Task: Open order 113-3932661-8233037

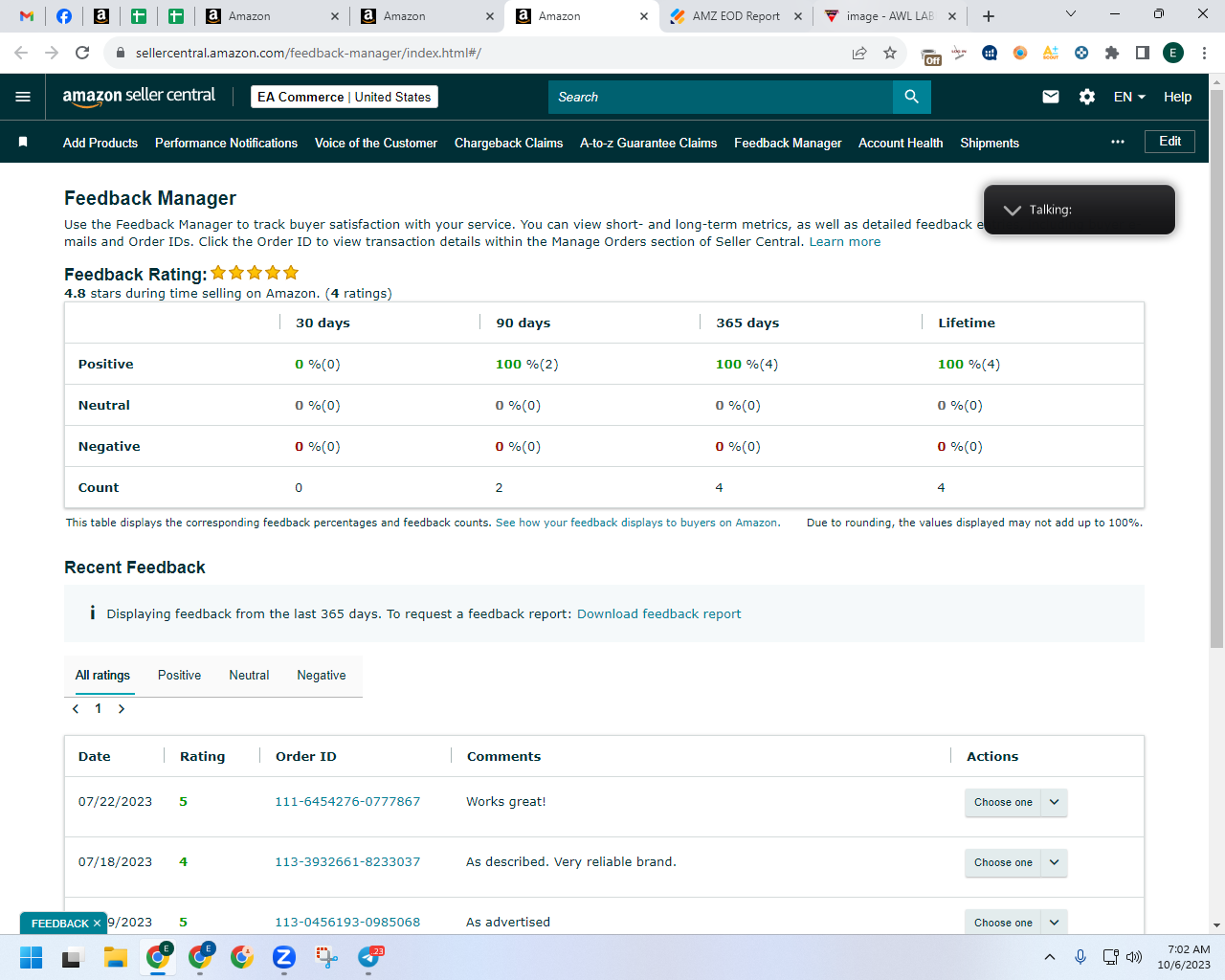Action: [x=347, y=861]
